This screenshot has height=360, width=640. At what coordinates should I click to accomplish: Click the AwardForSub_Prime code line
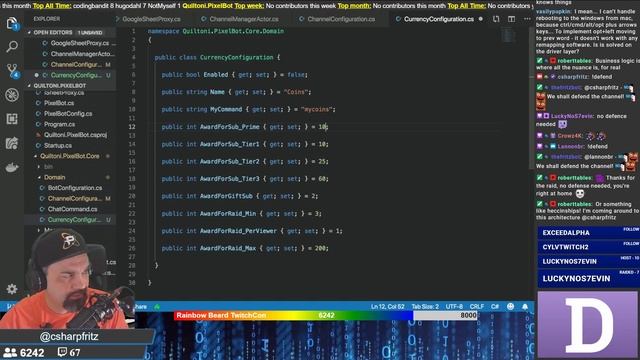coord(244,127)
